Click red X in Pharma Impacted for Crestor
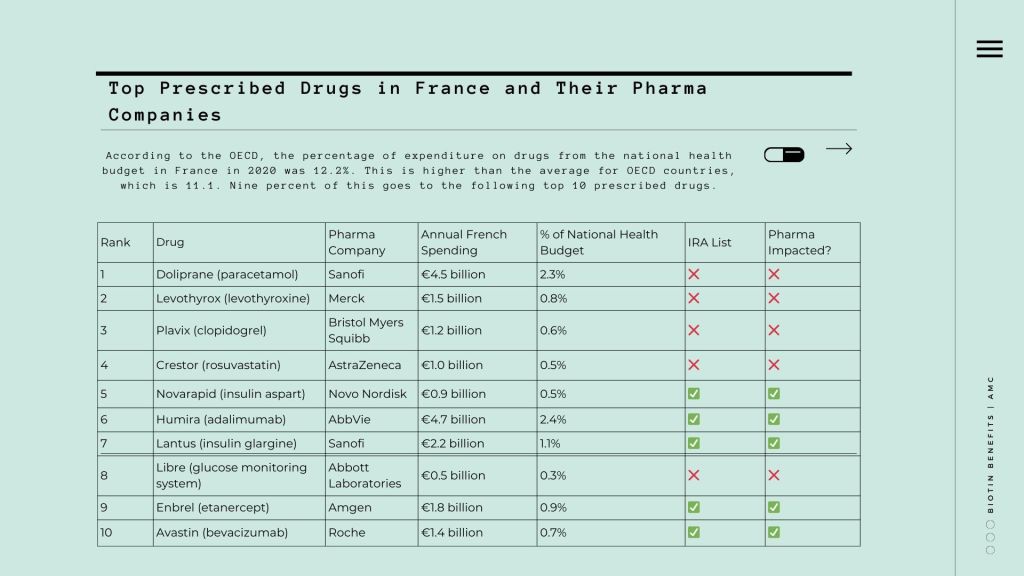1024x576 pixels. [x=774, y=365]
